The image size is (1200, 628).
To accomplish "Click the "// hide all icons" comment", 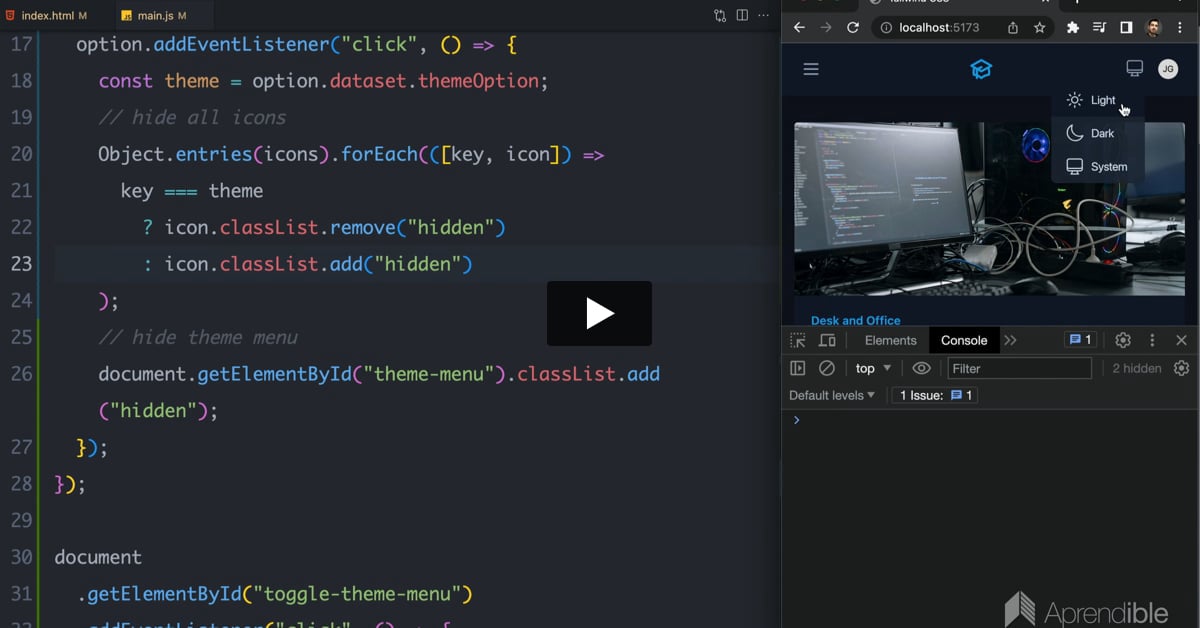I will tap(192, 117).
